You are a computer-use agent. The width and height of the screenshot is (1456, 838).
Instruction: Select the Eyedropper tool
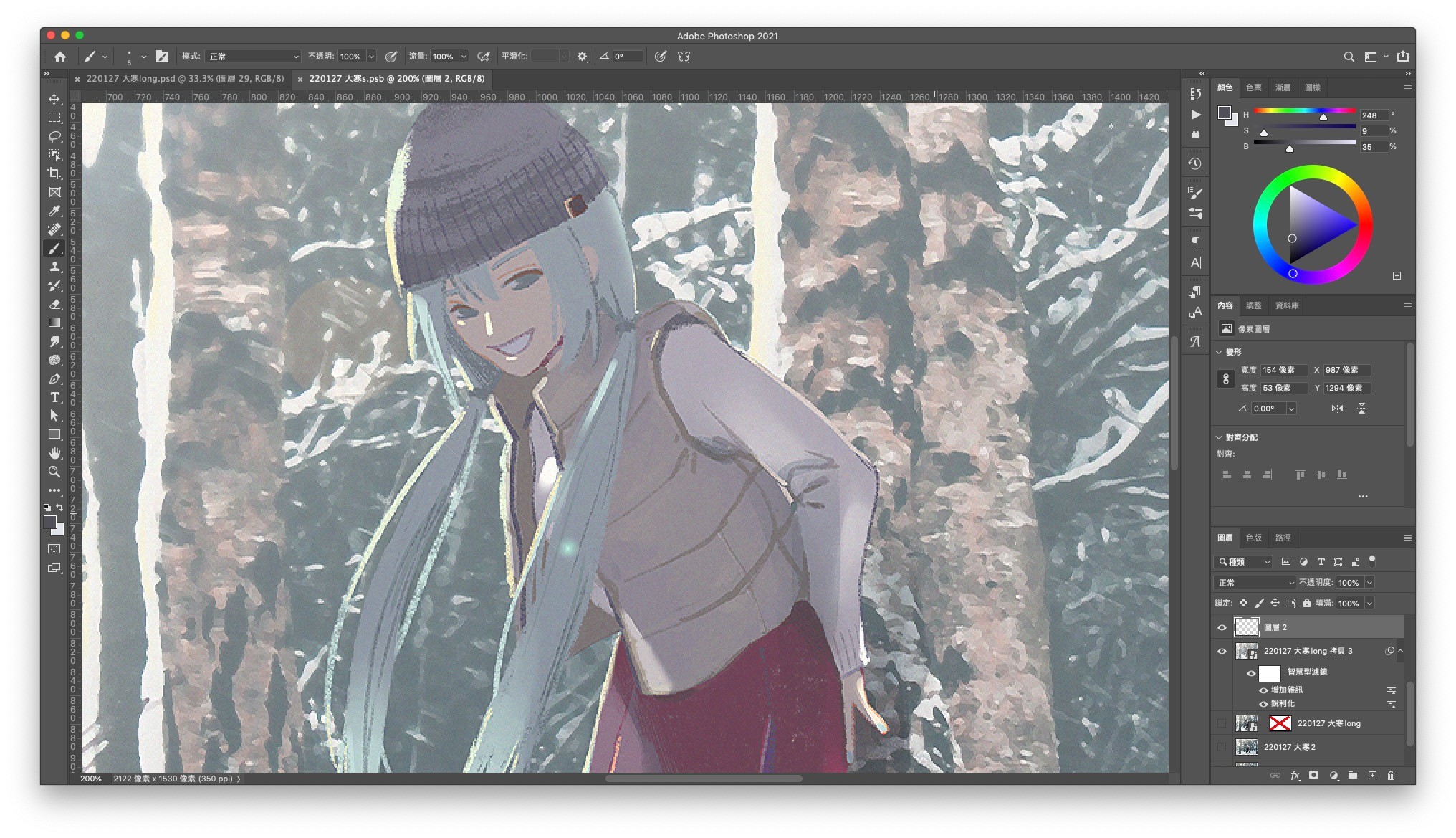(x=54, y=211)
